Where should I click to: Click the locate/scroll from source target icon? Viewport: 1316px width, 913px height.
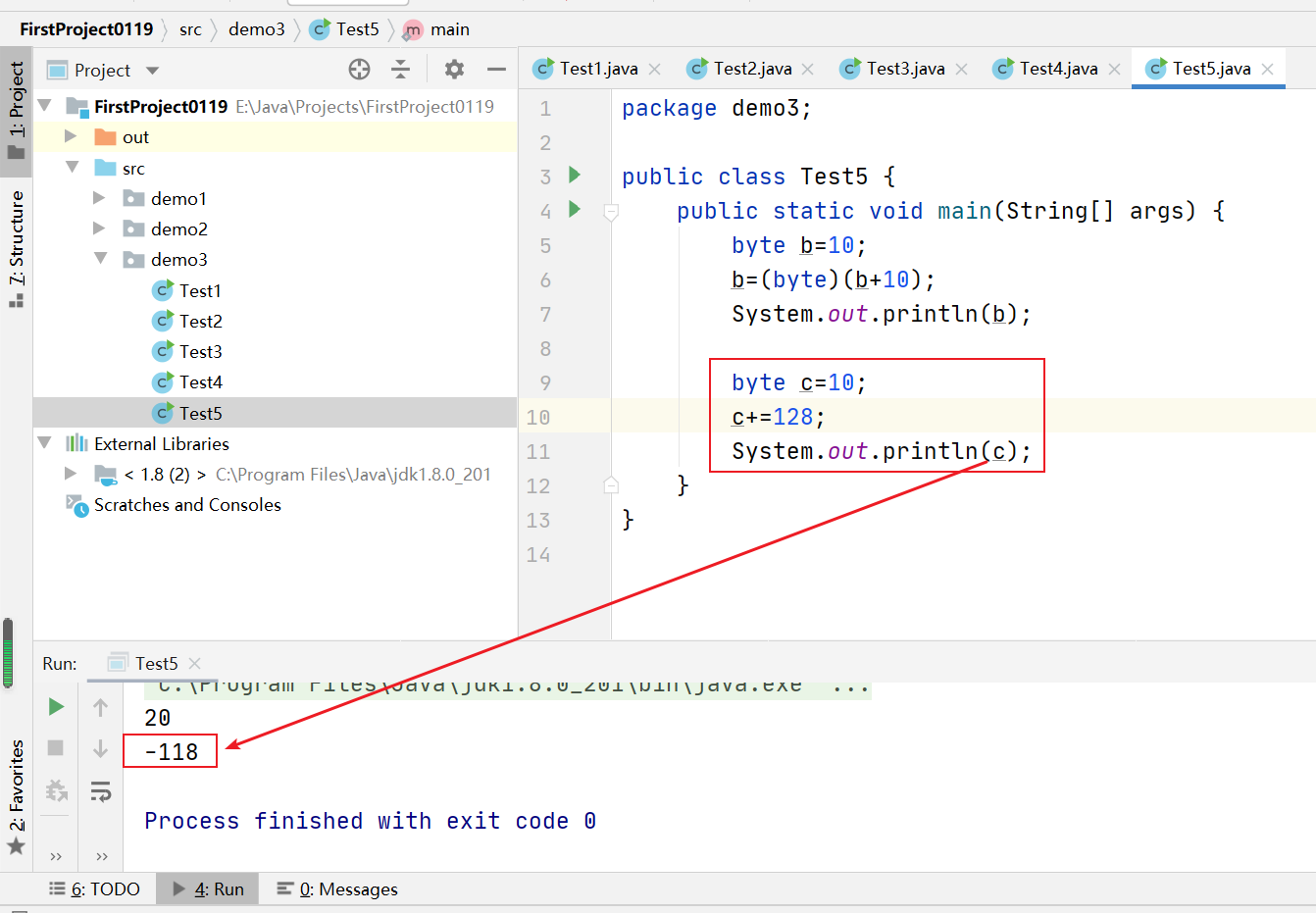[360, 69]
